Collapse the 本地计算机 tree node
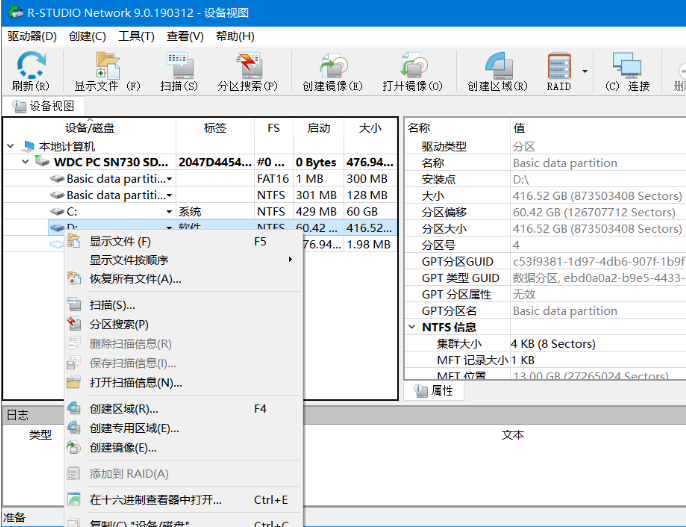 click(11, 146)
